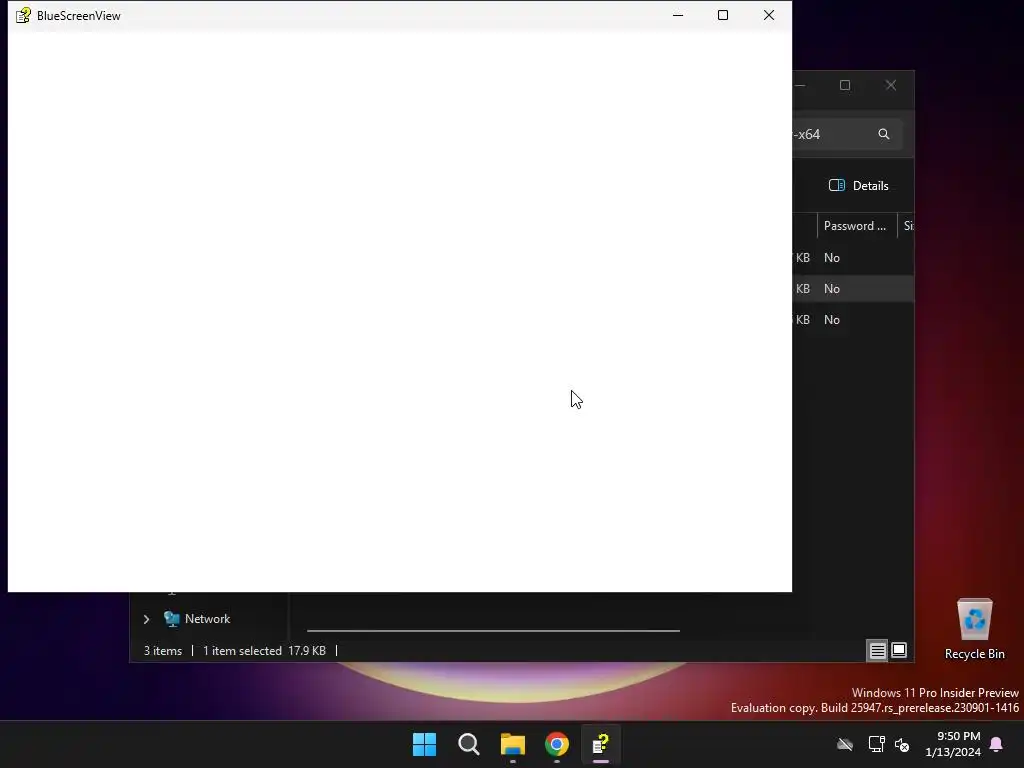Open the notifications bell in the tray
Viewport: 1024px width, 768px height.
(x=997, y=744)
